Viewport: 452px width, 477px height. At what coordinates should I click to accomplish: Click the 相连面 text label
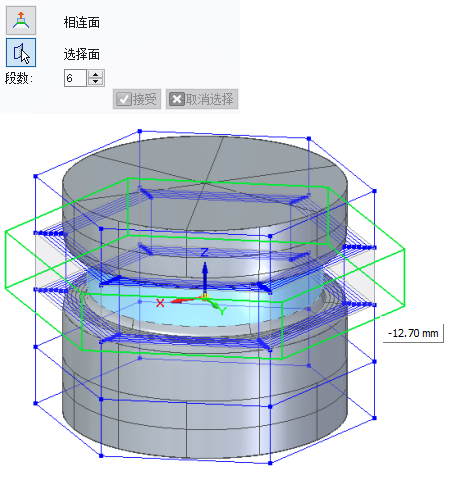coord(82,23)
